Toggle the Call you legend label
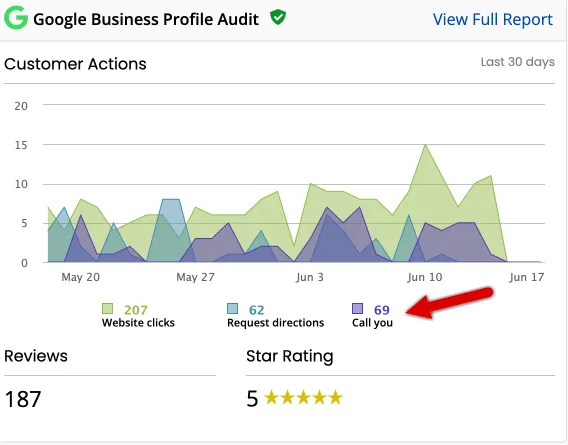The image size is (568, 445). tap(372, 323)
